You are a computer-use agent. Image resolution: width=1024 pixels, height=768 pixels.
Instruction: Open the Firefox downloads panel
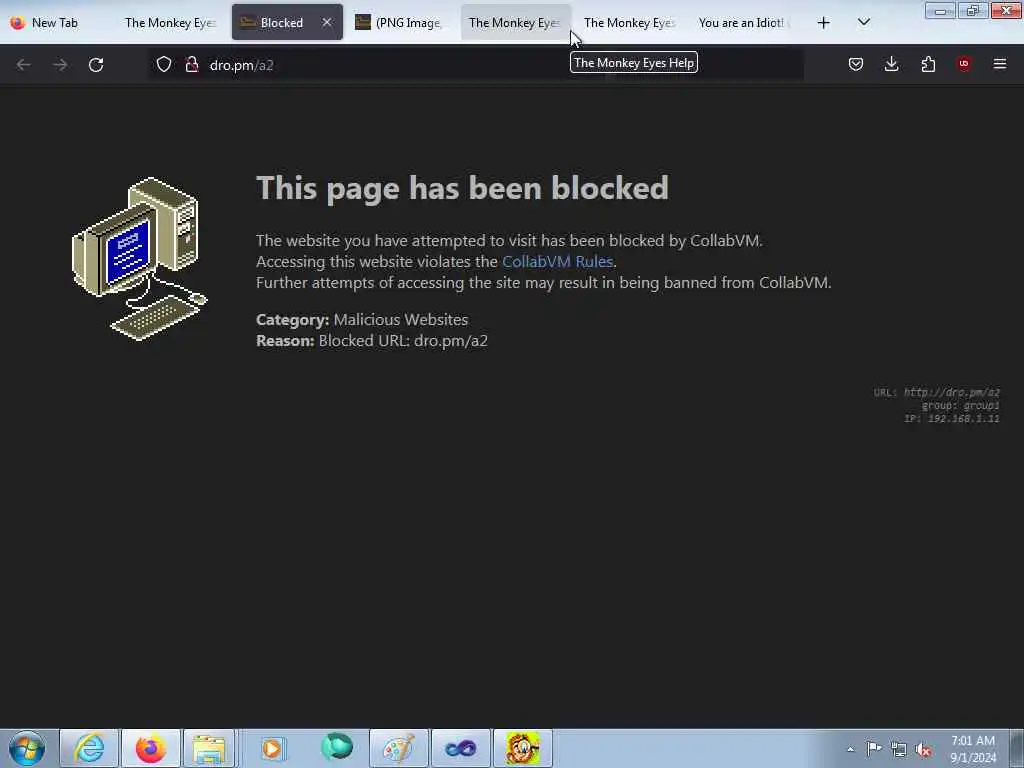[x=891, y=64]
